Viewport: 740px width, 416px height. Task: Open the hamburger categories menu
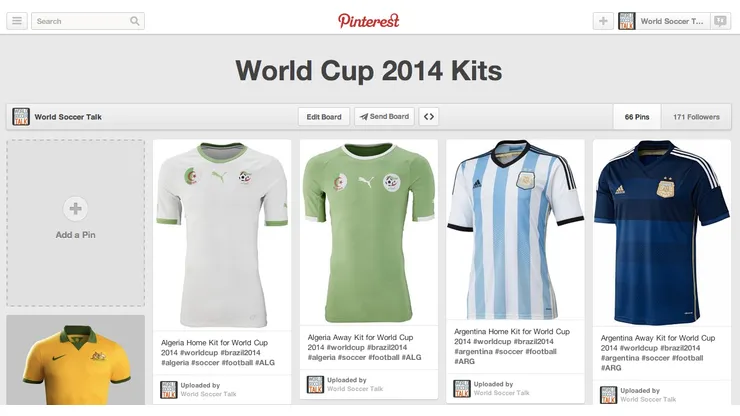point(17,21)
